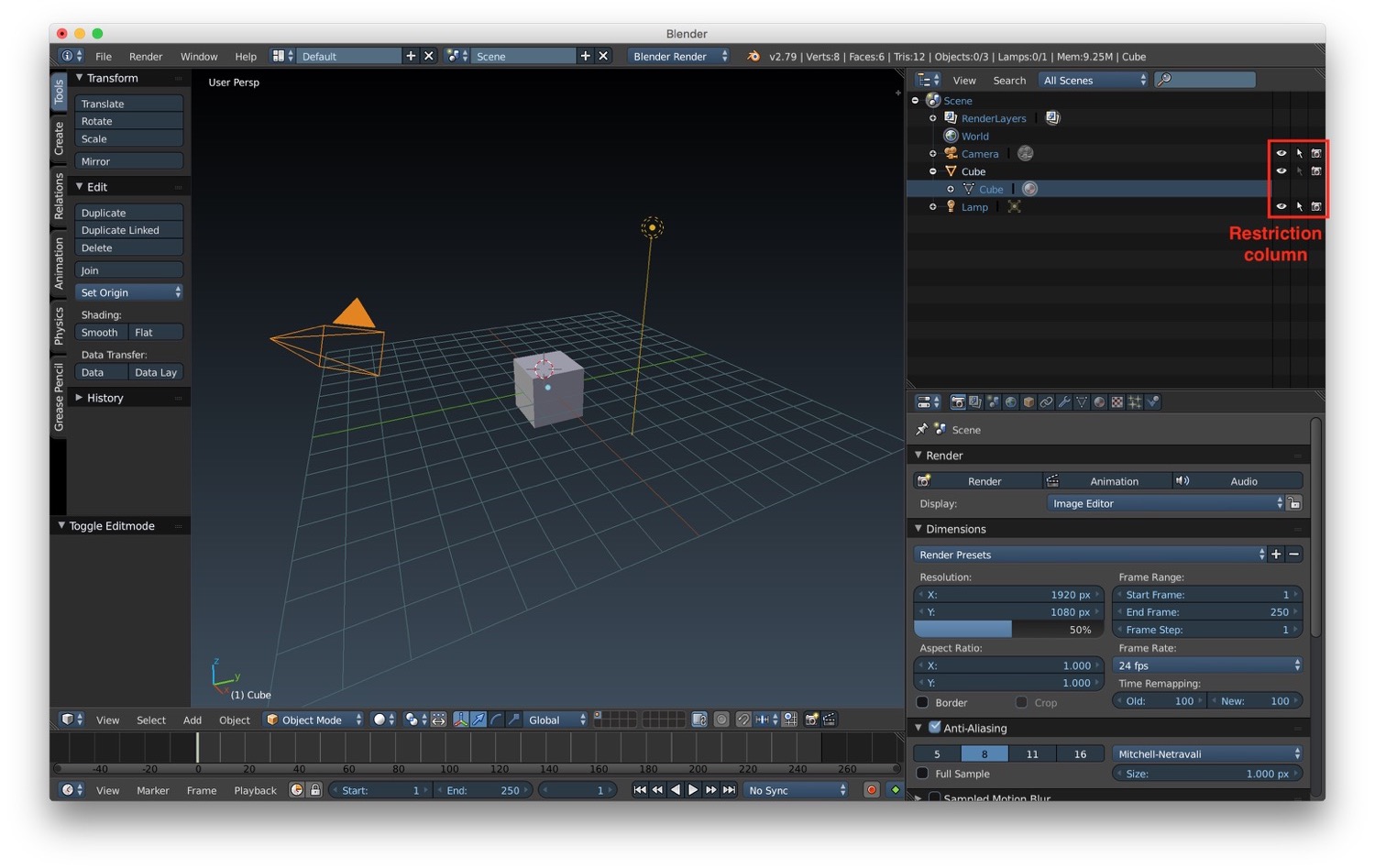Open the Render properties tab camera icon
This screenshot has height=868, width=1375.
pos(958,402)
